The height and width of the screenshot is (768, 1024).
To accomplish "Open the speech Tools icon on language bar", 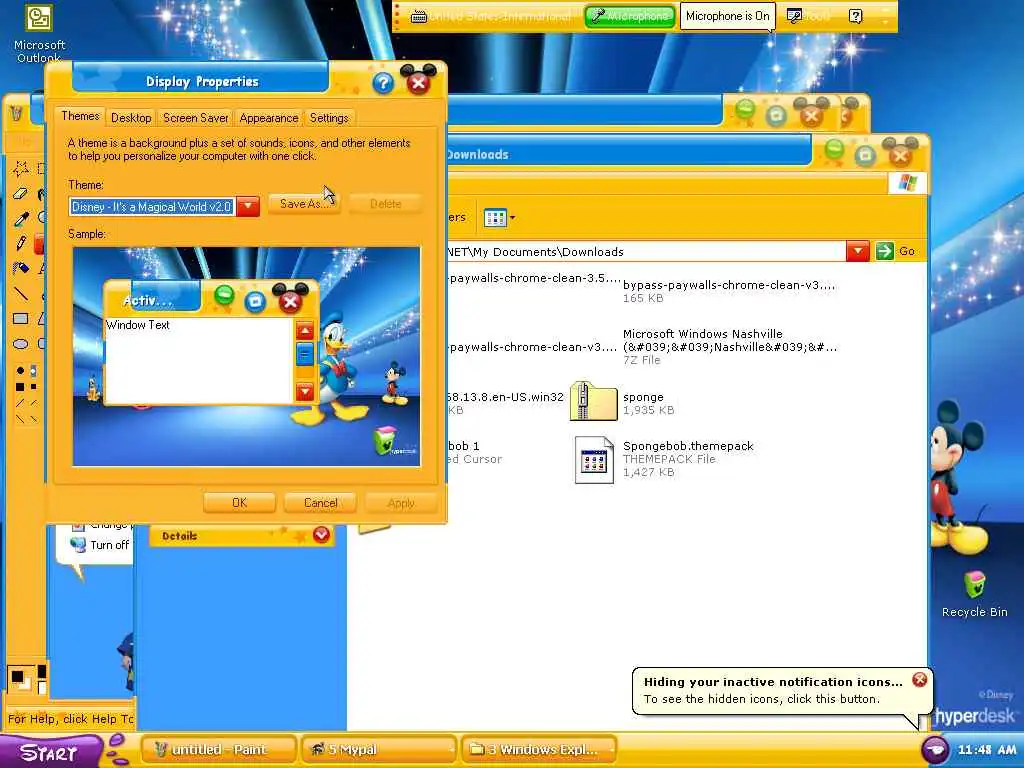I will click(794, 16).
